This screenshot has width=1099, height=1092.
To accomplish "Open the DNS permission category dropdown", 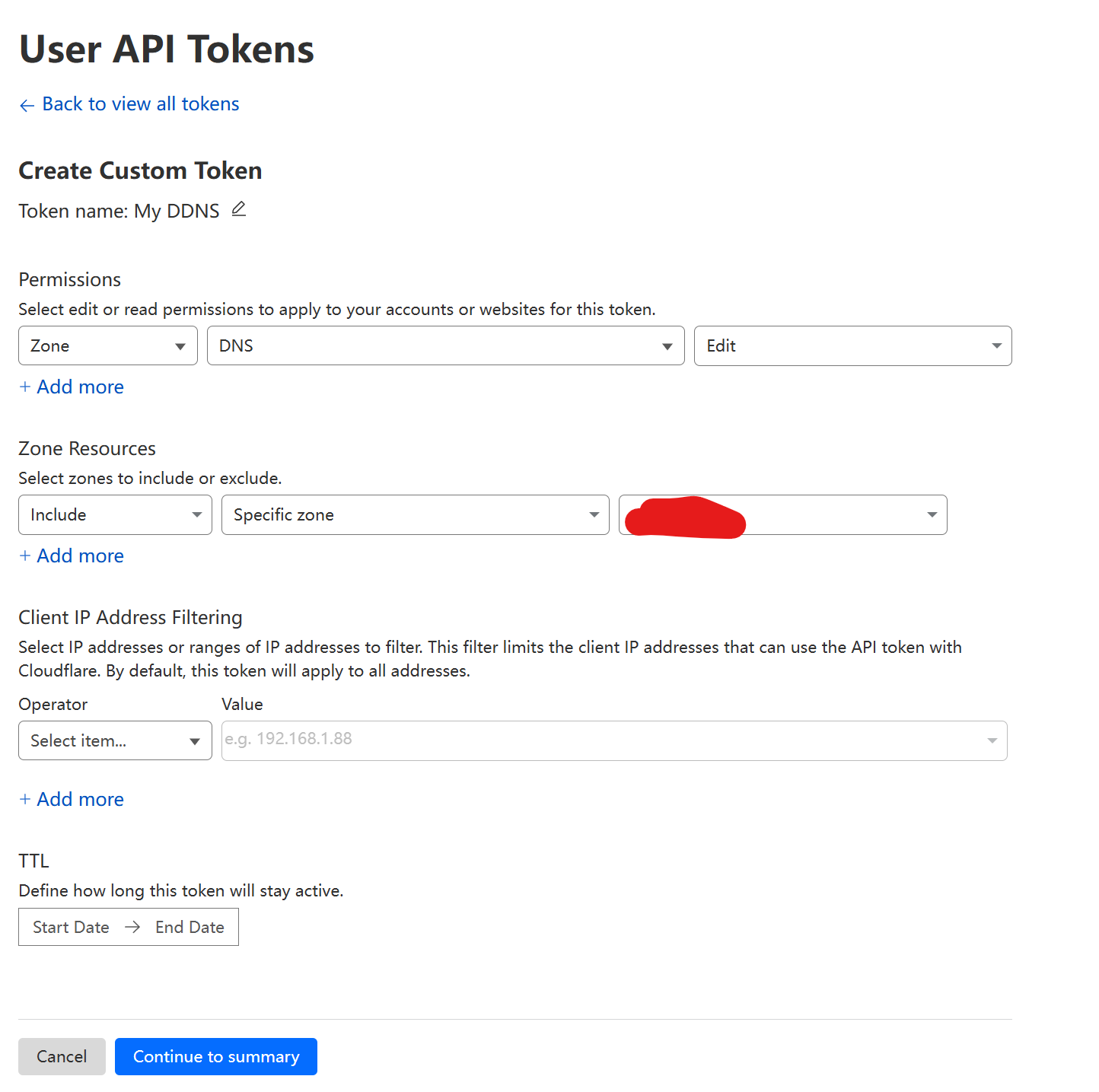I will (445, 346).
